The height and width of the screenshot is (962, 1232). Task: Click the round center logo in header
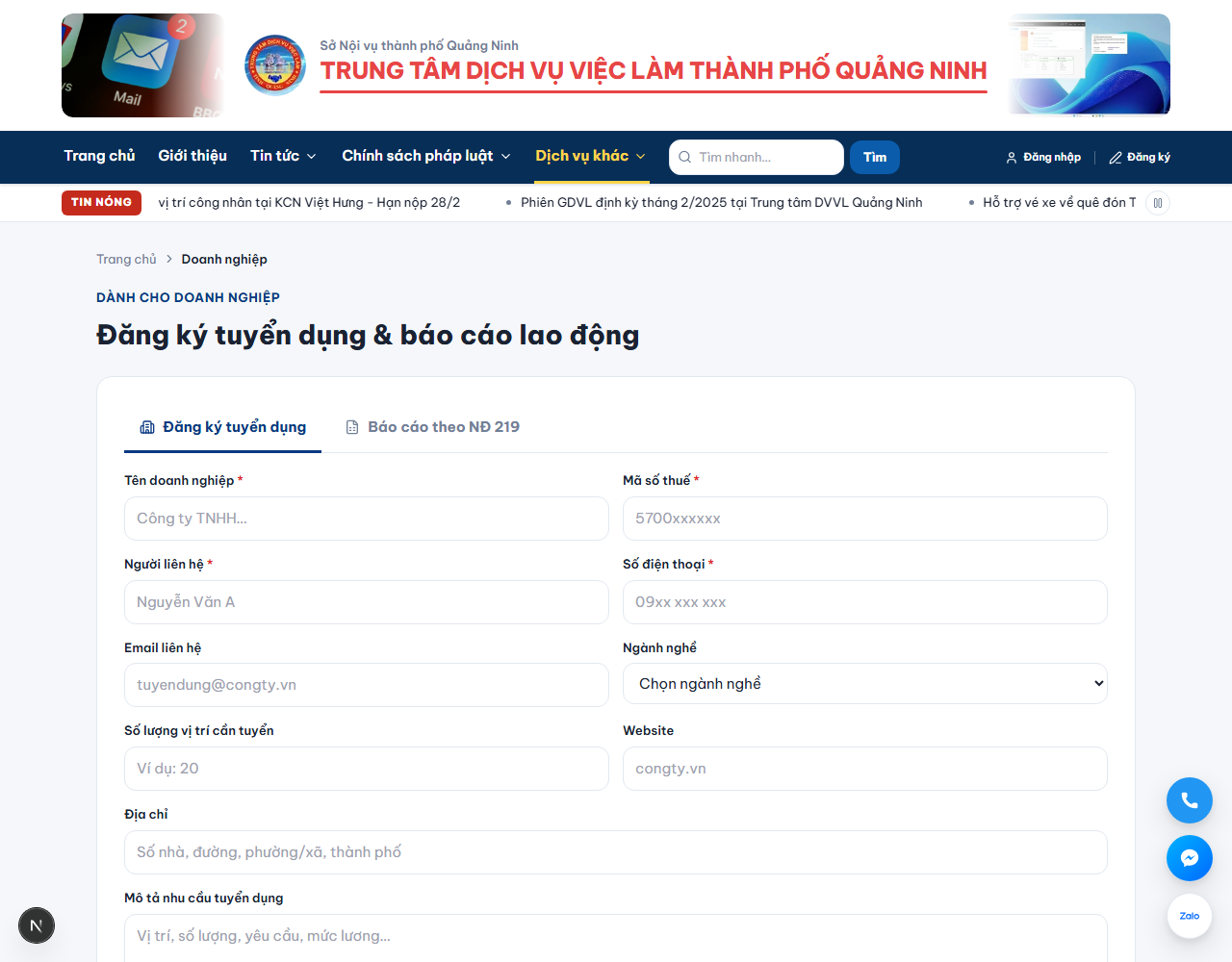(275, 65)
